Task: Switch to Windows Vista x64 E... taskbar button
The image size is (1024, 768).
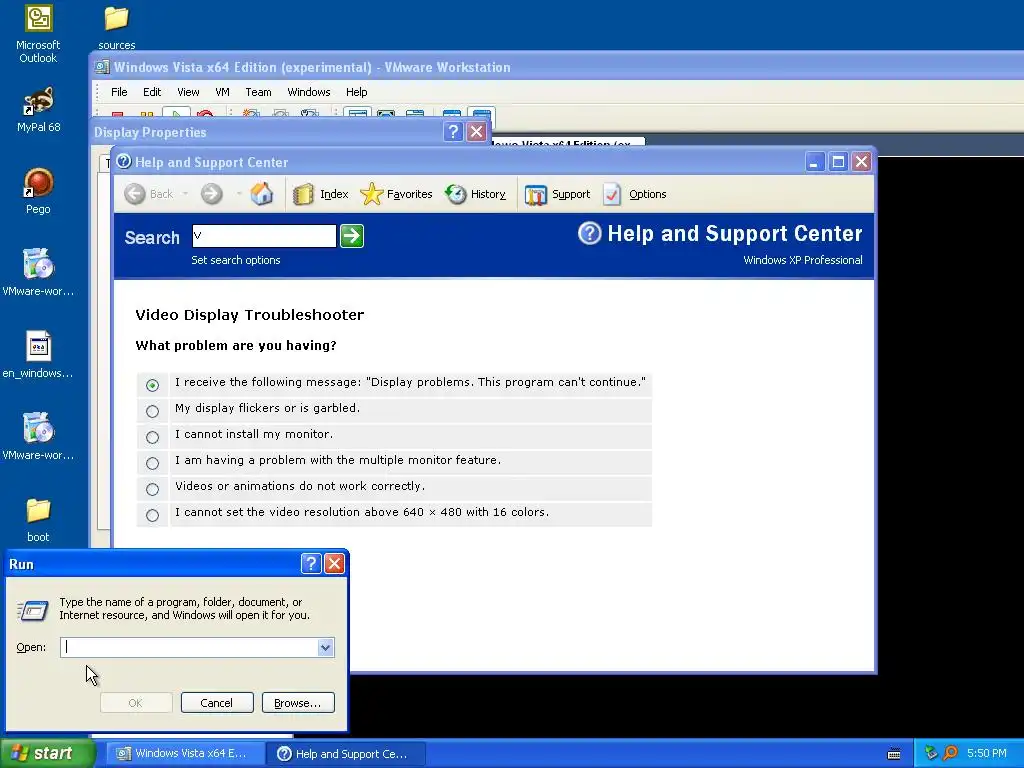Action: 185,754
